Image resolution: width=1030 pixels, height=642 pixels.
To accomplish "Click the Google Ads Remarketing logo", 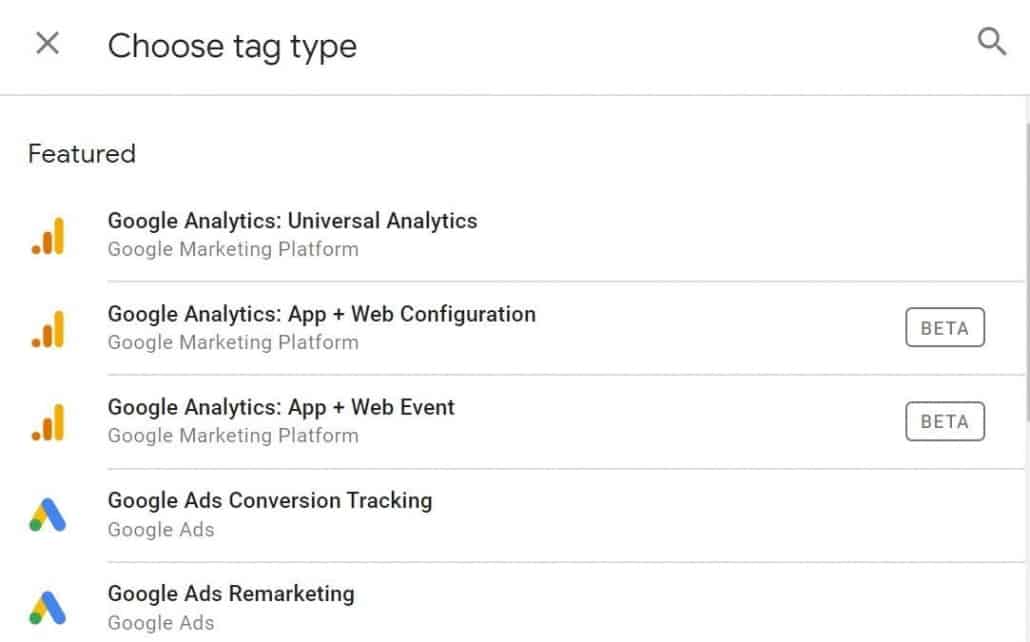I will (48, 607).
